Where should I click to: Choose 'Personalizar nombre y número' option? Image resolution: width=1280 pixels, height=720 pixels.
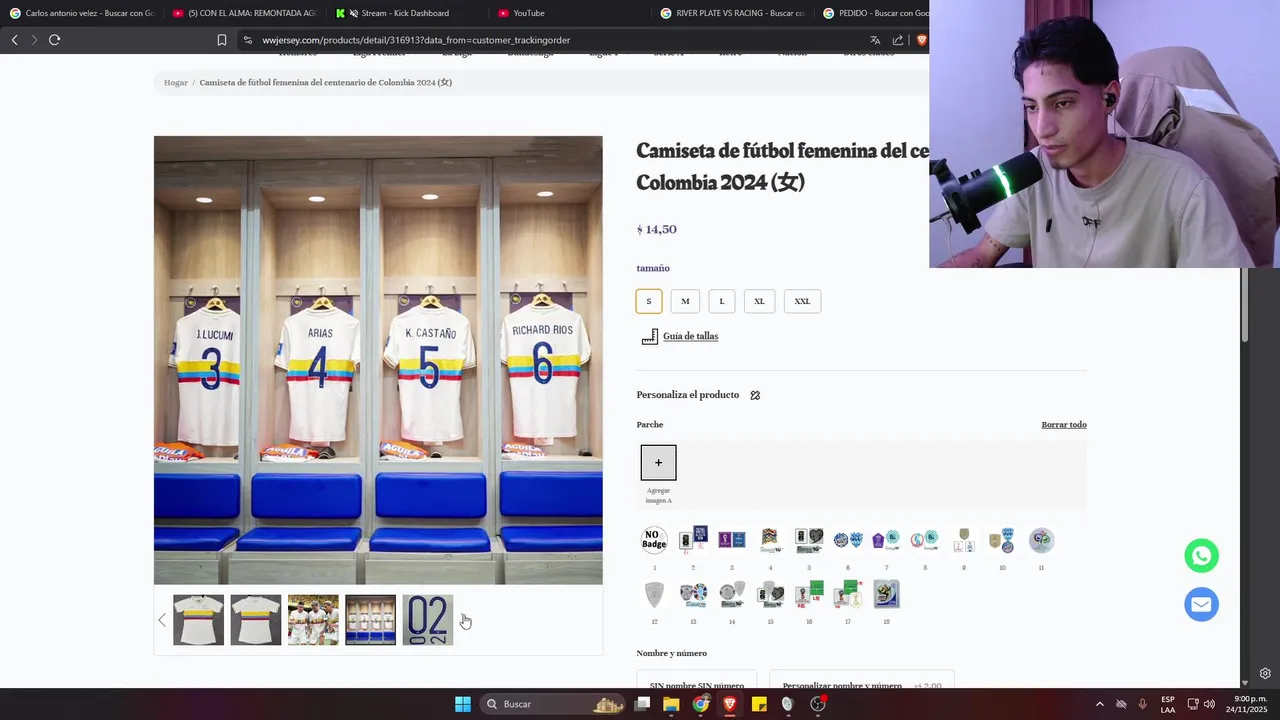pos(862,680)
